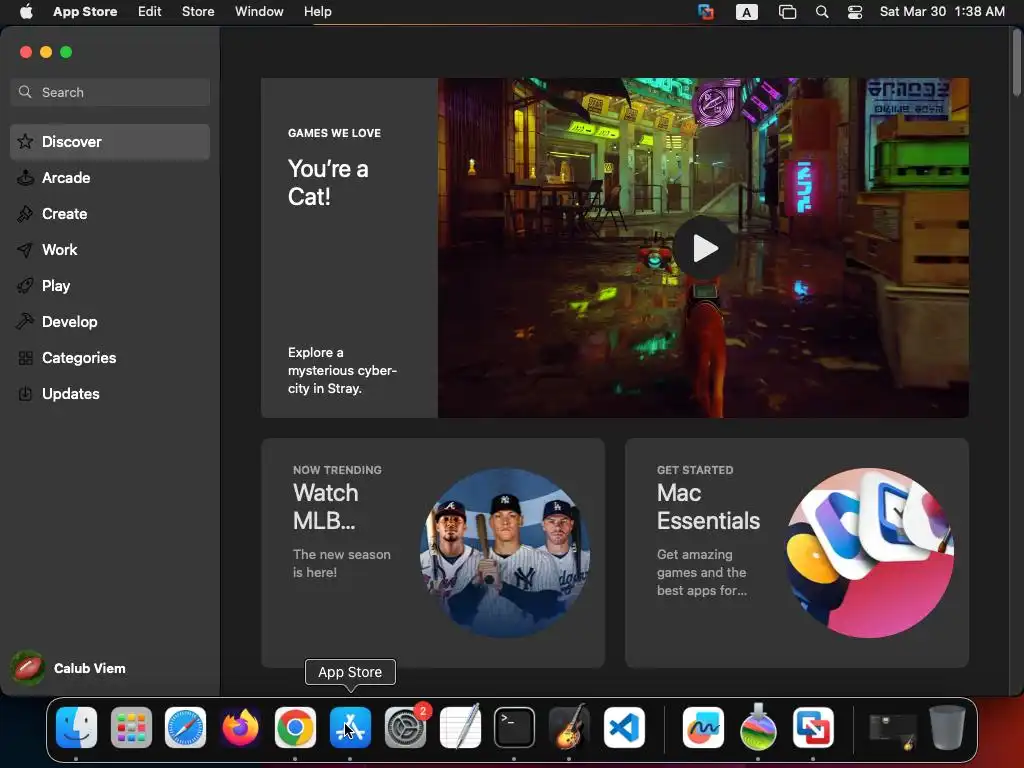Screen dimensions: 1024x768
Task: Go to Create in the sidebar
Action: pos(110,214)
